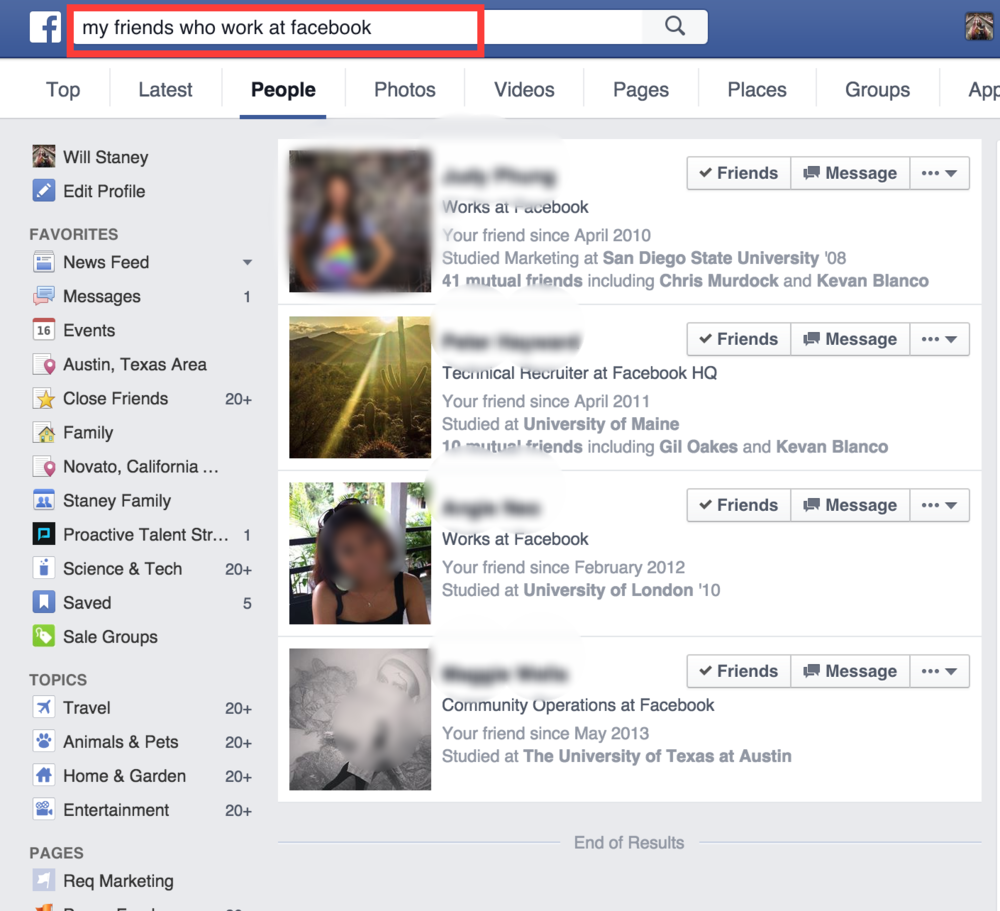Message the Technical Recruiter at Facebook HQ

pyautogui.click(x=850, y=339)
